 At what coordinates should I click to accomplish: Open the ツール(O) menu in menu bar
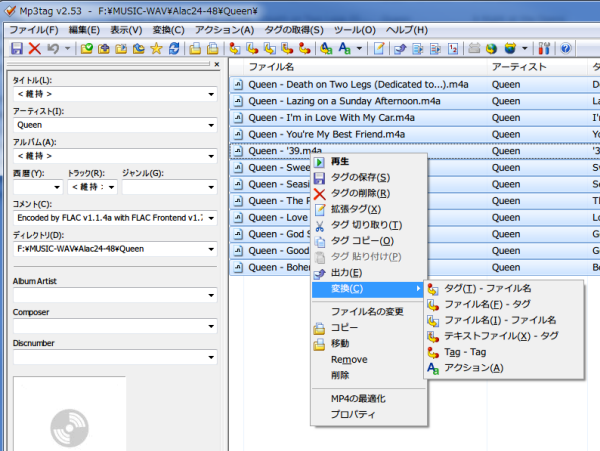(x=354, y=30)
